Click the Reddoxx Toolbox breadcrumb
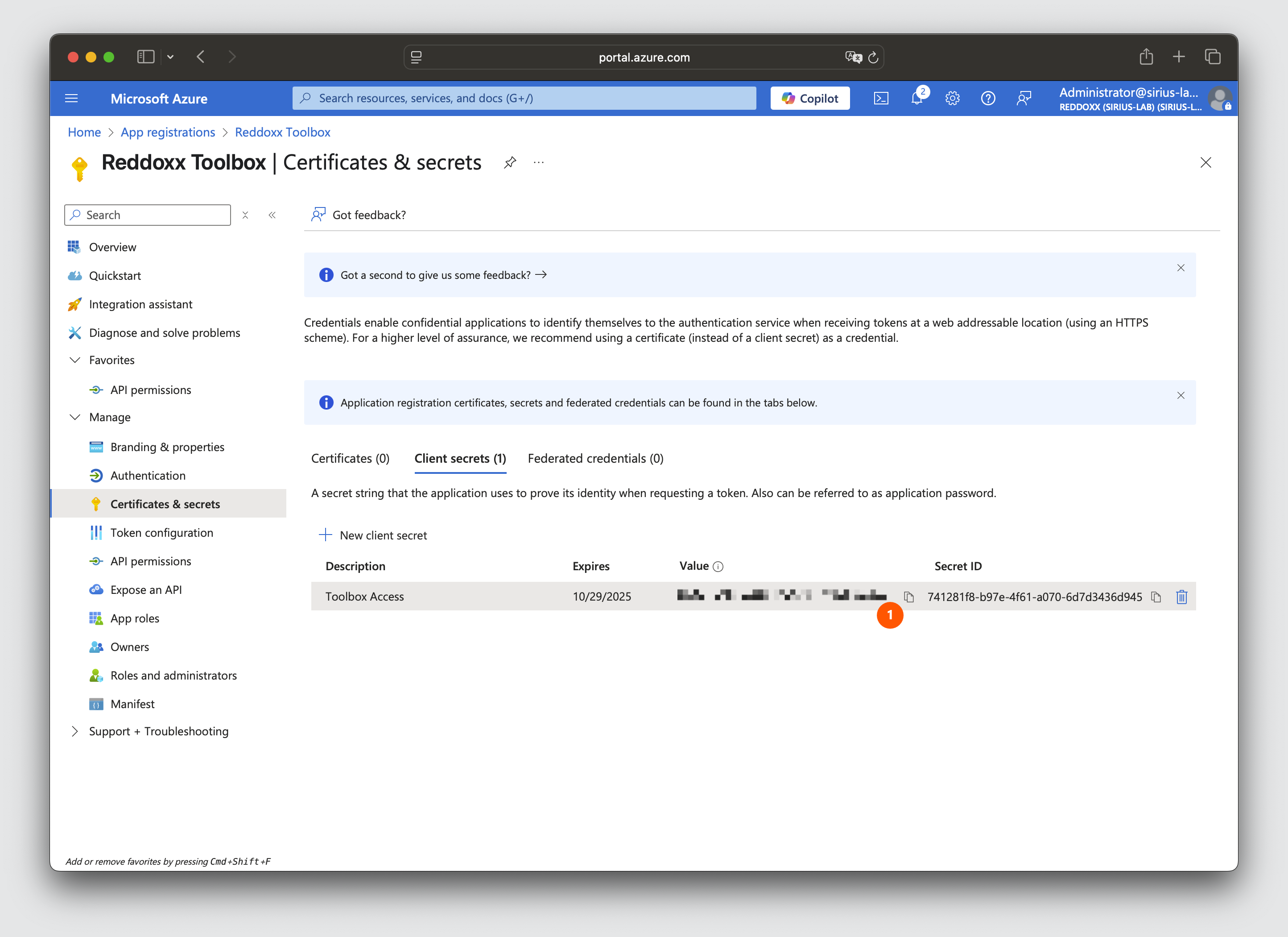The image size is (1288, 937). click(x=283, y=133)
